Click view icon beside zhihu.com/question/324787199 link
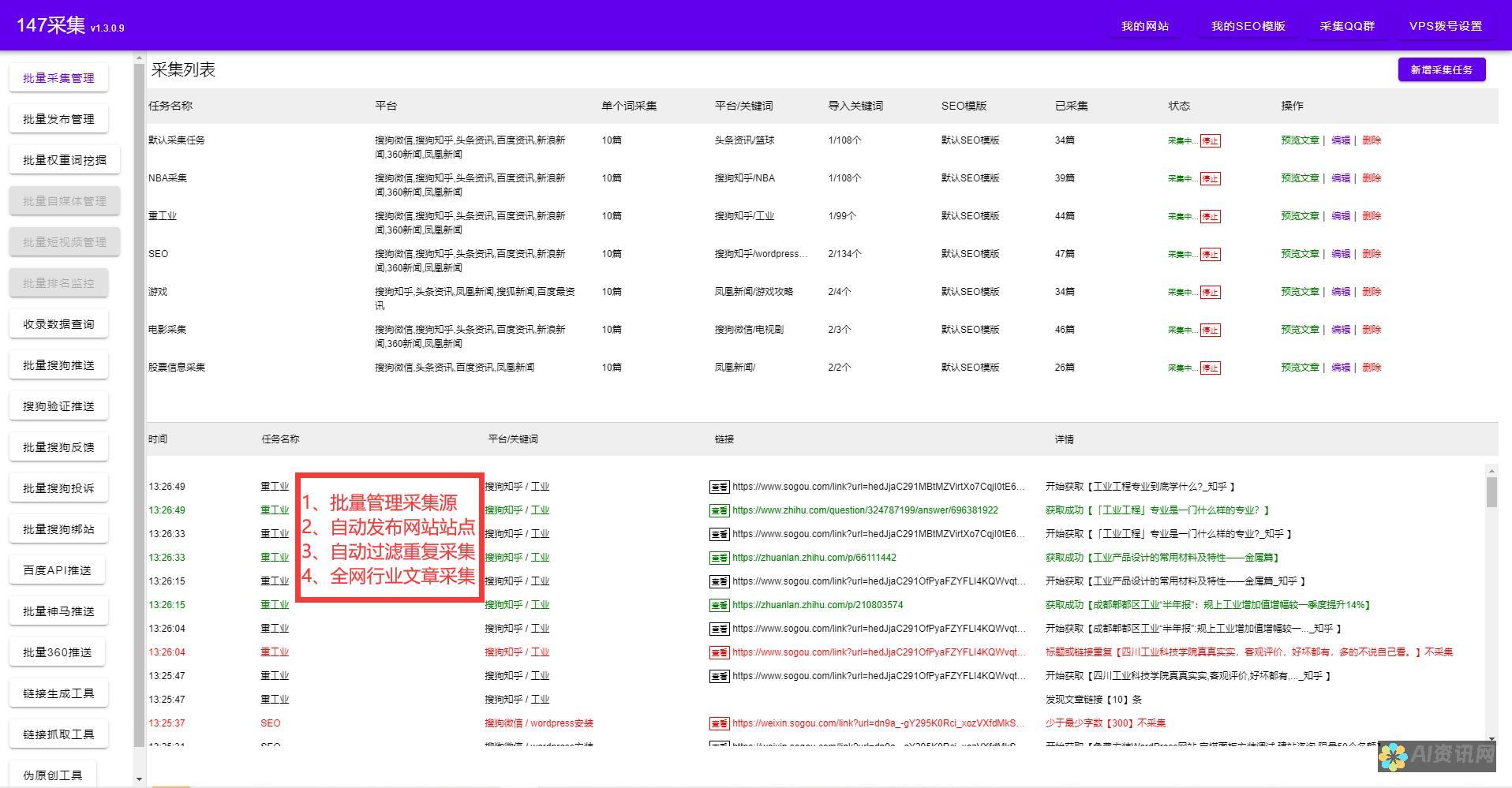The image size is (1512, 788). tap(719, 510)
